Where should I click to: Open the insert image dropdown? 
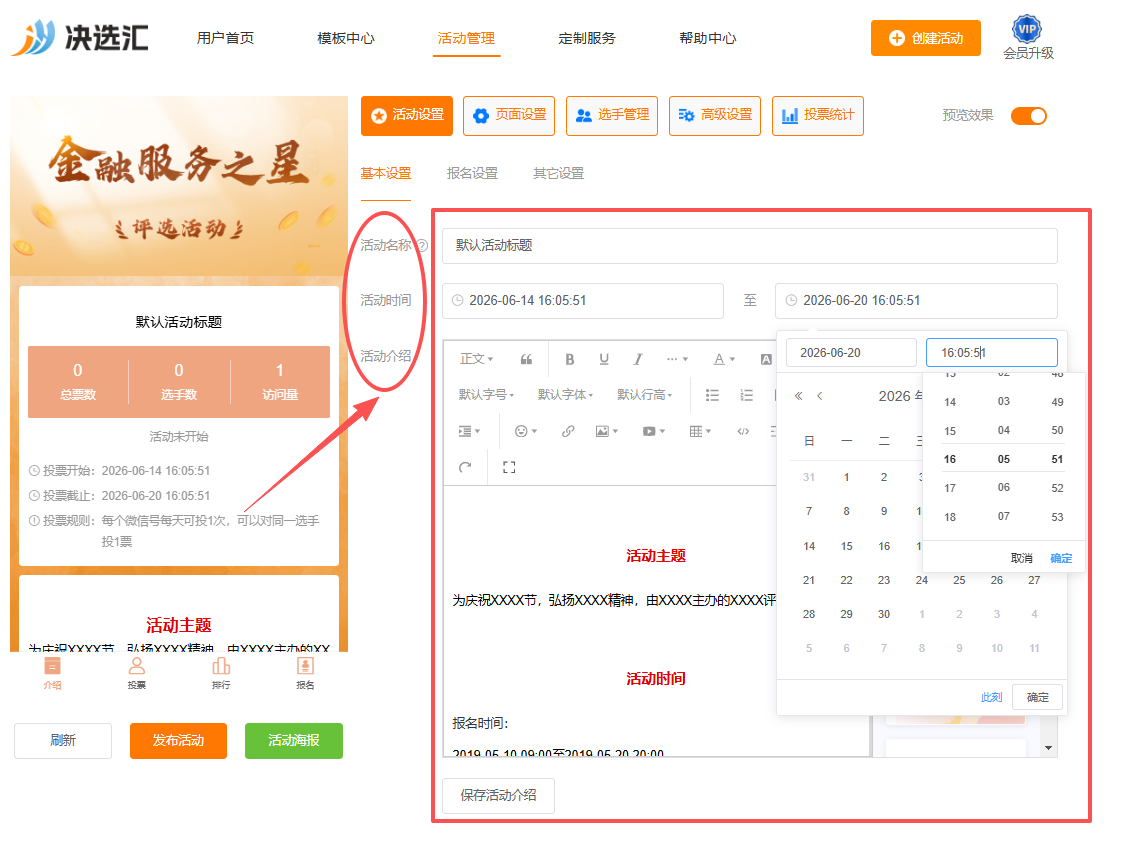pos(607,431)
